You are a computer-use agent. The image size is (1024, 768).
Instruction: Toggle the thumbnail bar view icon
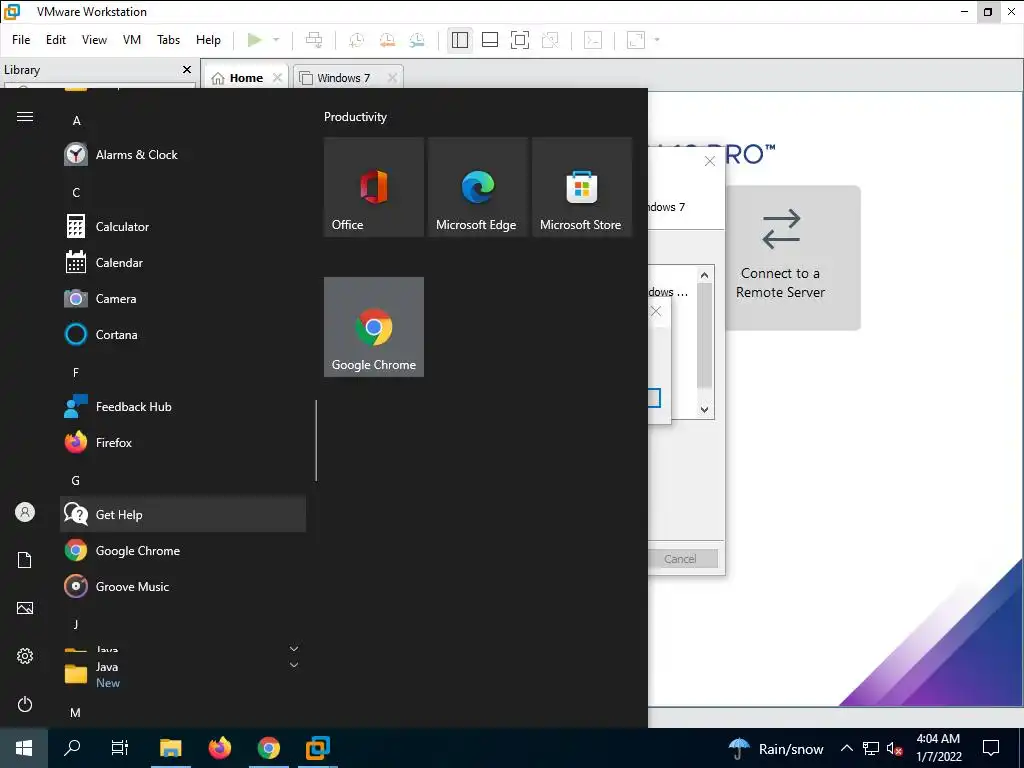click(490, 40)
